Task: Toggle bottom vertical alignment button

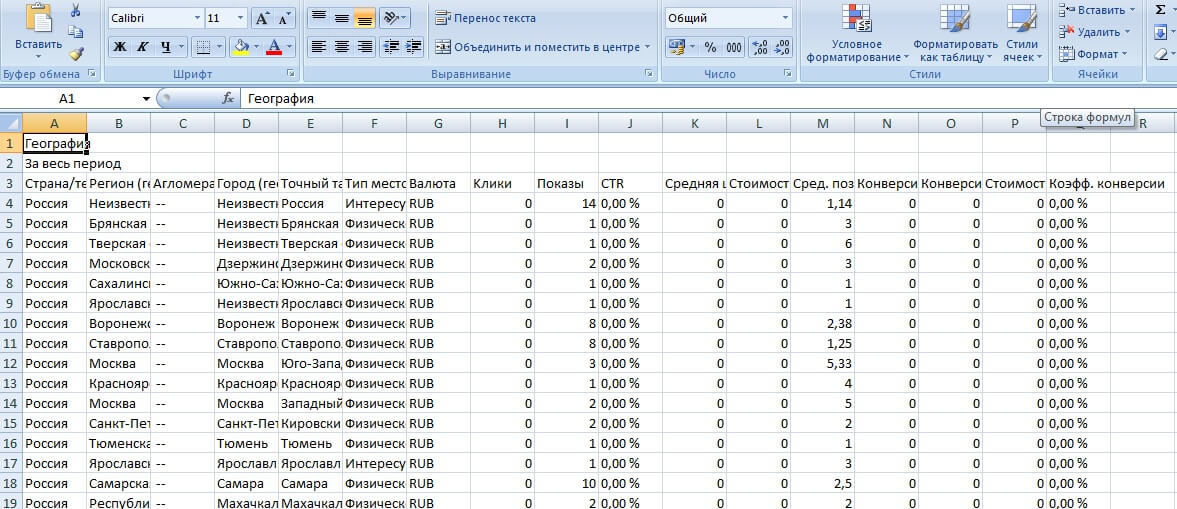Action: [365, 18]
